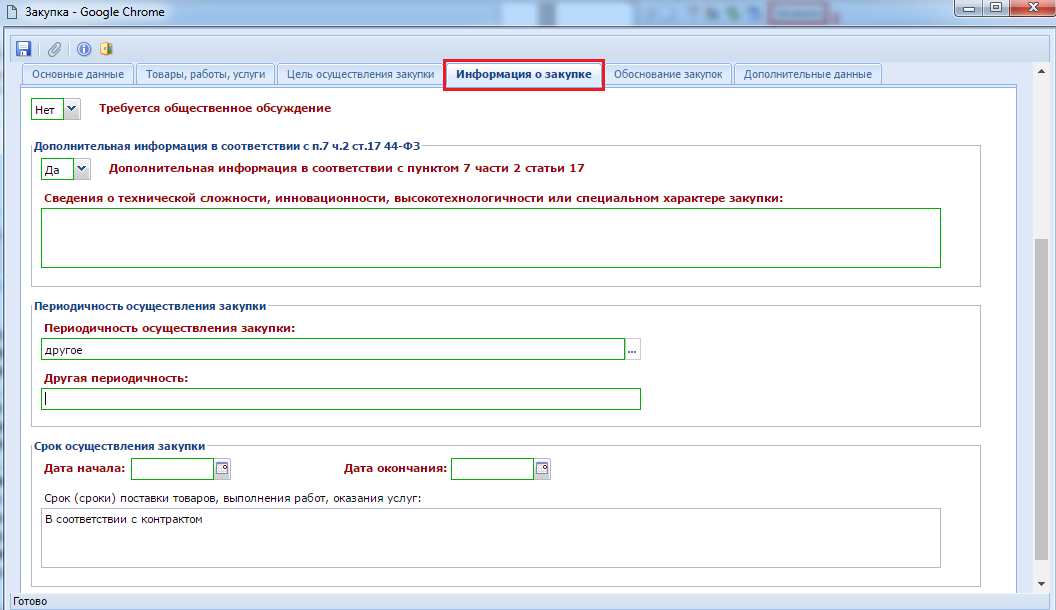Switch to Основные данные tab
1056x610 pixels.
(x=78, y=74)
